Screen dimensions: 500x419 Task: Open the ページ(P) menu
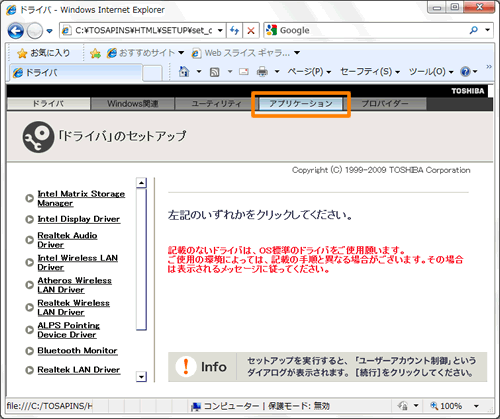point(309,71)
